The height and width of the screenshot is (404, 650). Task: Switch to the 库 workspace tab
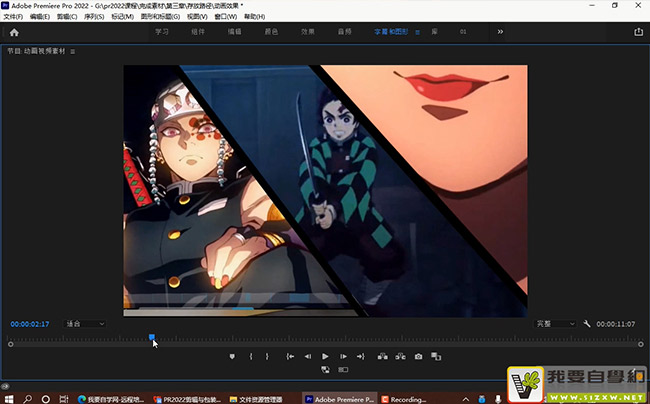pos(434,32)
